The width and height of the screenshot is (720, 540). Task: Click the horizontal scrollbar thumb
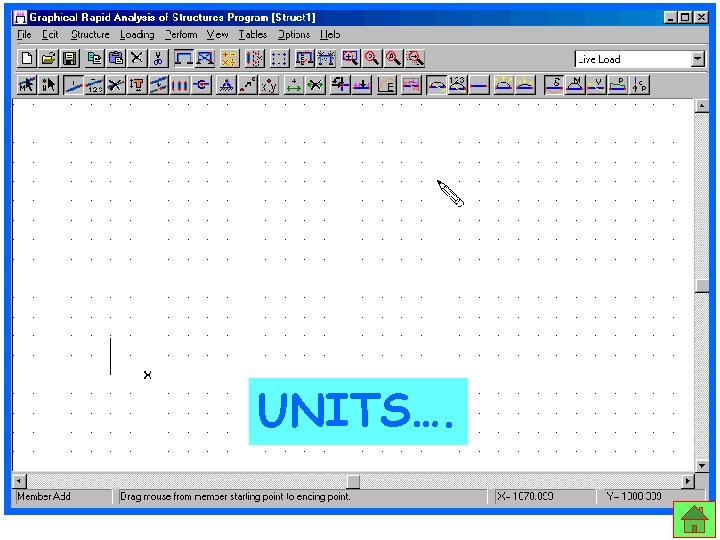pyautogui.click(x=353, y=481)
